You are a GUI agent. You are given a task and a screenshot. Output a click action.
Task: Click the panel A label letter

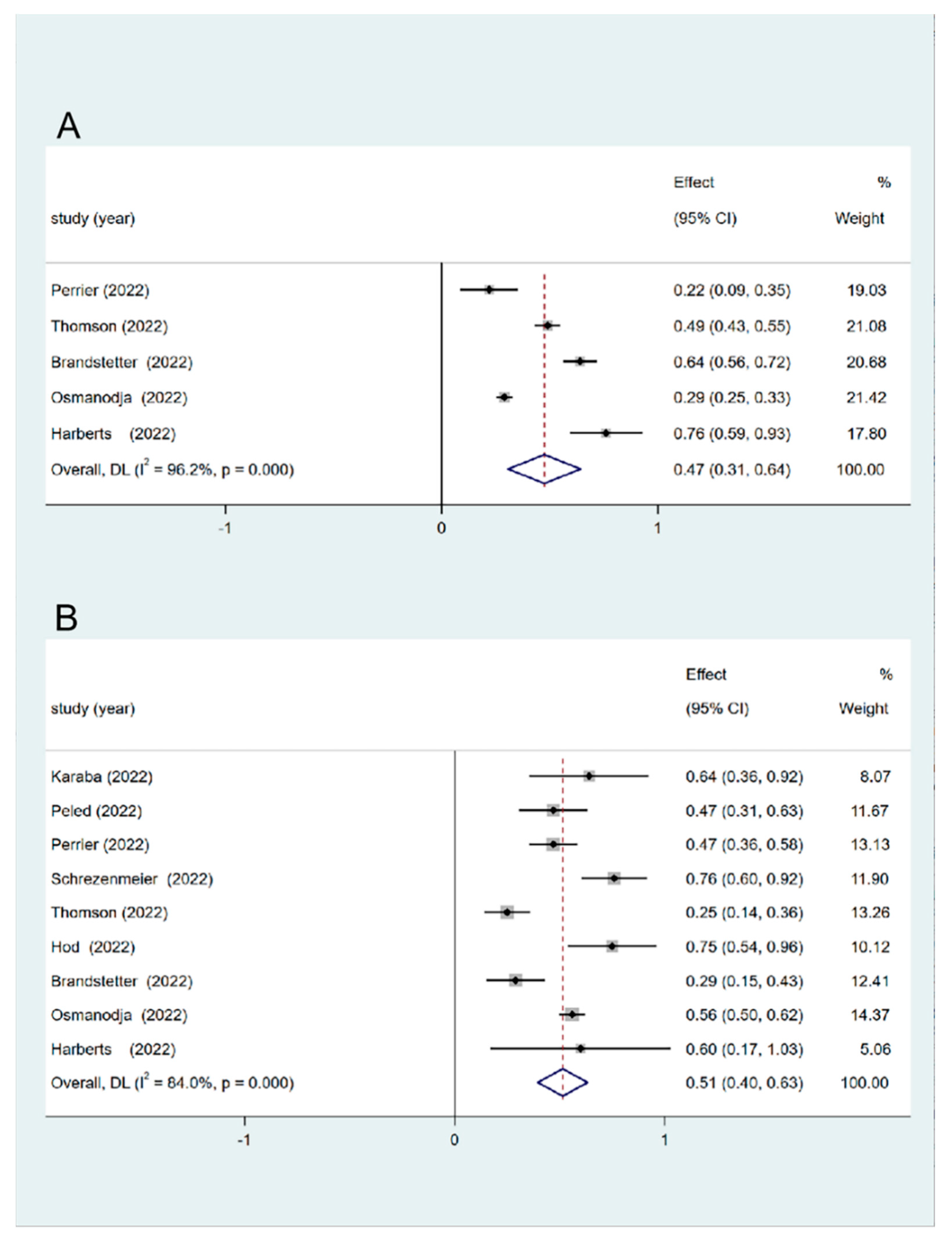[x=69, y=126]
